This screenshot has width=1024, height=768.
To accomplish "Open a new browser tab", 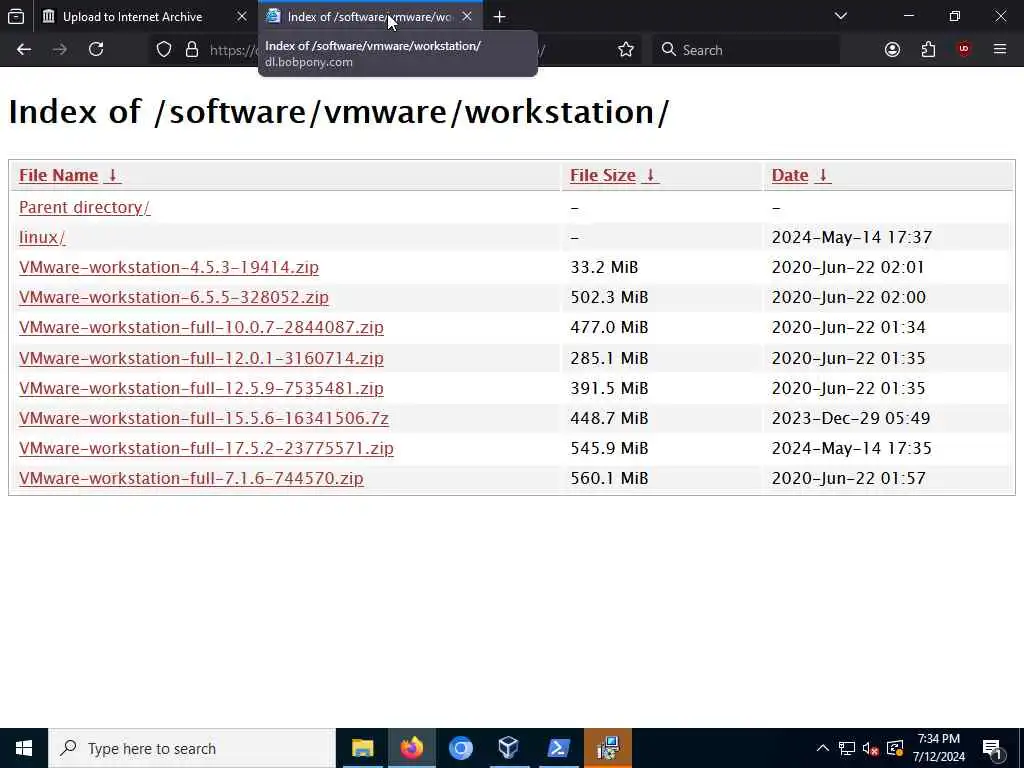I will (x=500, y=17).
